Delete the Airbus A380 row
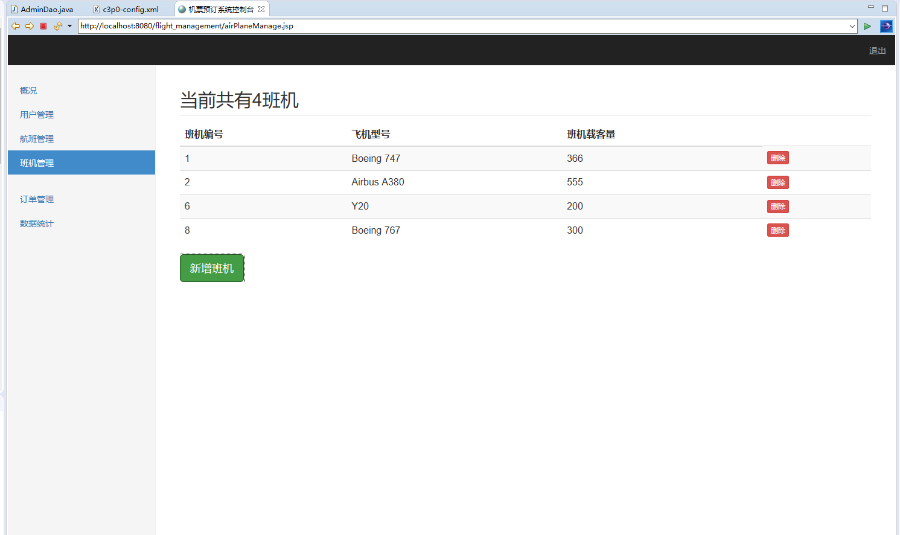Screen dimensions: 900x535 click(778, 183)
